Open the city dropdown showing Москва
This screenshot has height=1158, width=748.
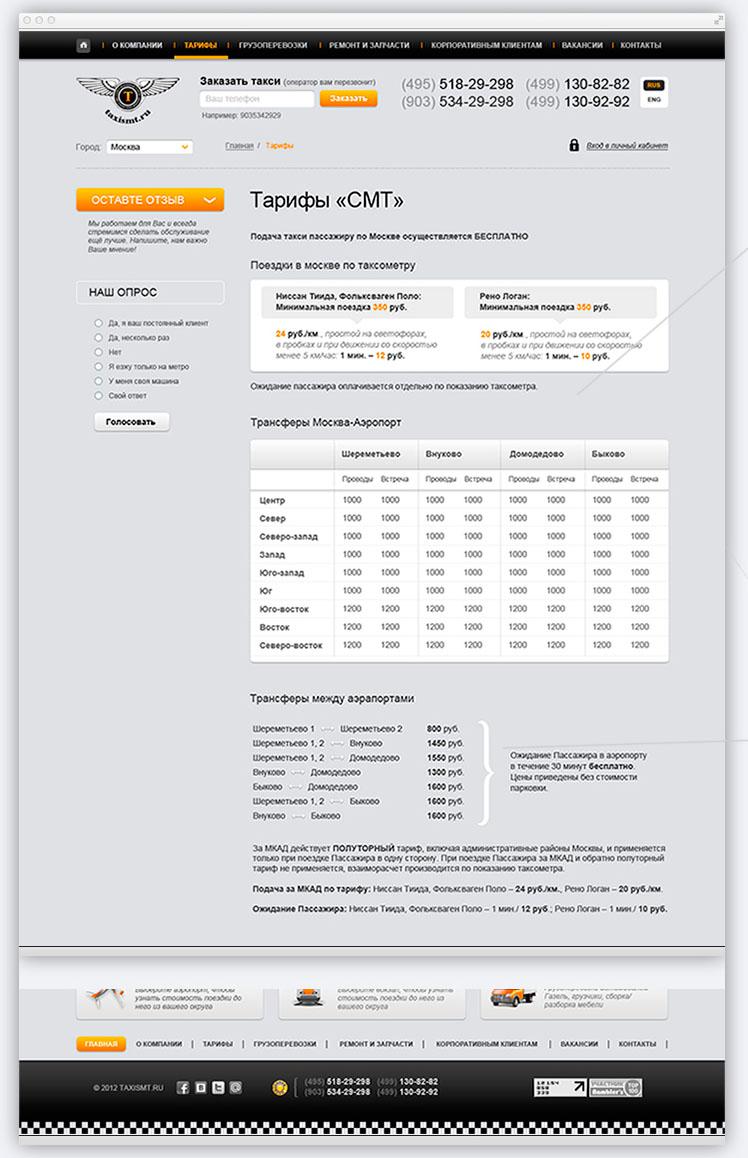149,147
